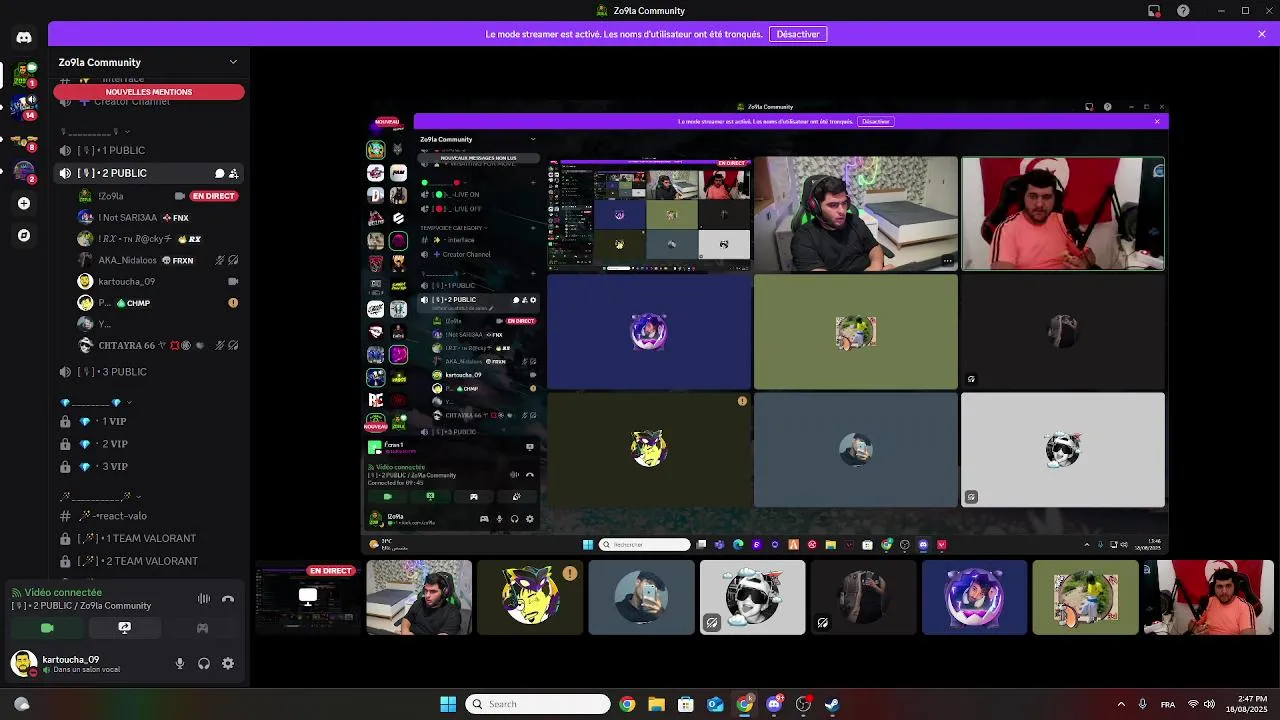Join the 1 PUBLIC voice channel

[150, 150]
